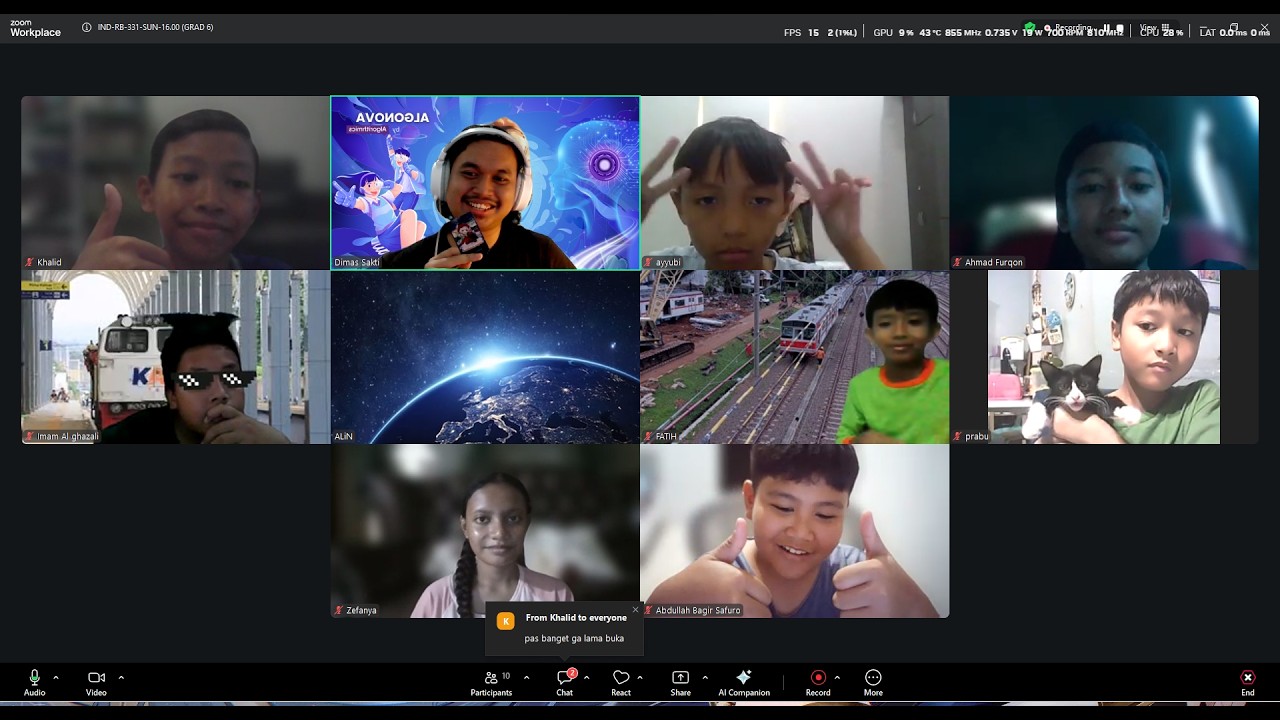Open chat message "pas banget ga lama buka"
Viewport: 1280px width, 720px height.
[574, 638]
